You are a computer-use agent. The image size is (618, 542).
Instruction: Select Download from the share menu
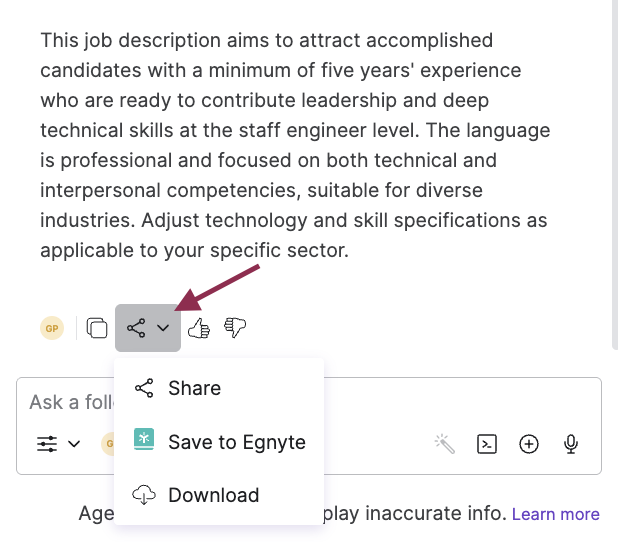click(213, 495)
